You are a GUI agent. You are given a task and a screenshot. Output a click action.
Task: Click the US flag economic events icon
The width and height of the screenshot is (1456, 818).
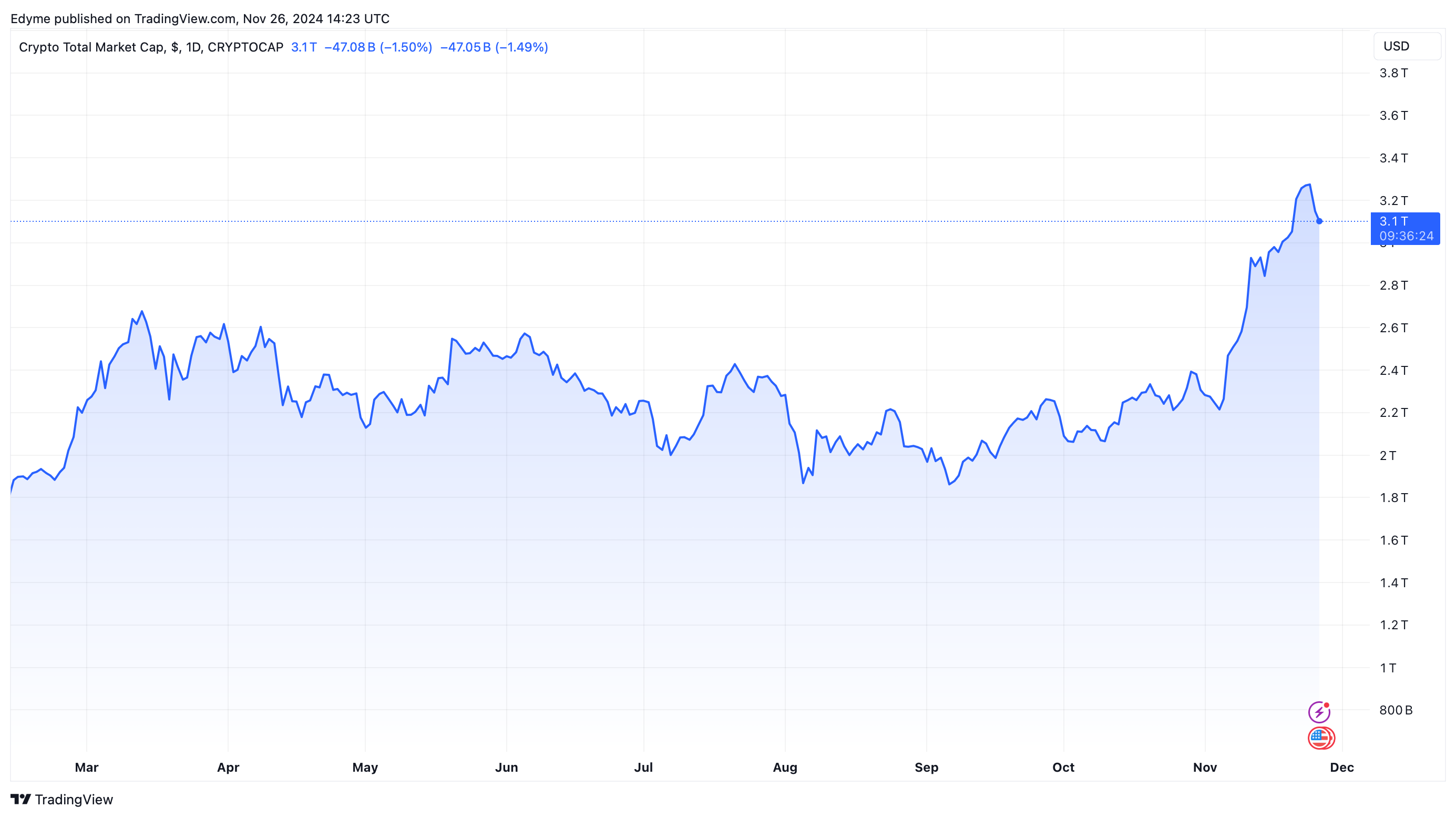pos(1320,739)
